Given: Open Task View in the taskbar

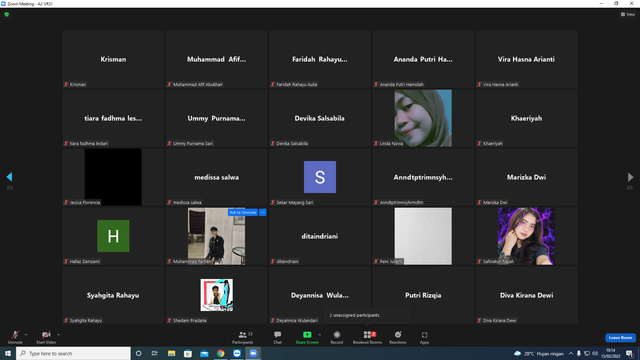Looking at the screenshot, I should pyautogui.click(x=155, y=353).
